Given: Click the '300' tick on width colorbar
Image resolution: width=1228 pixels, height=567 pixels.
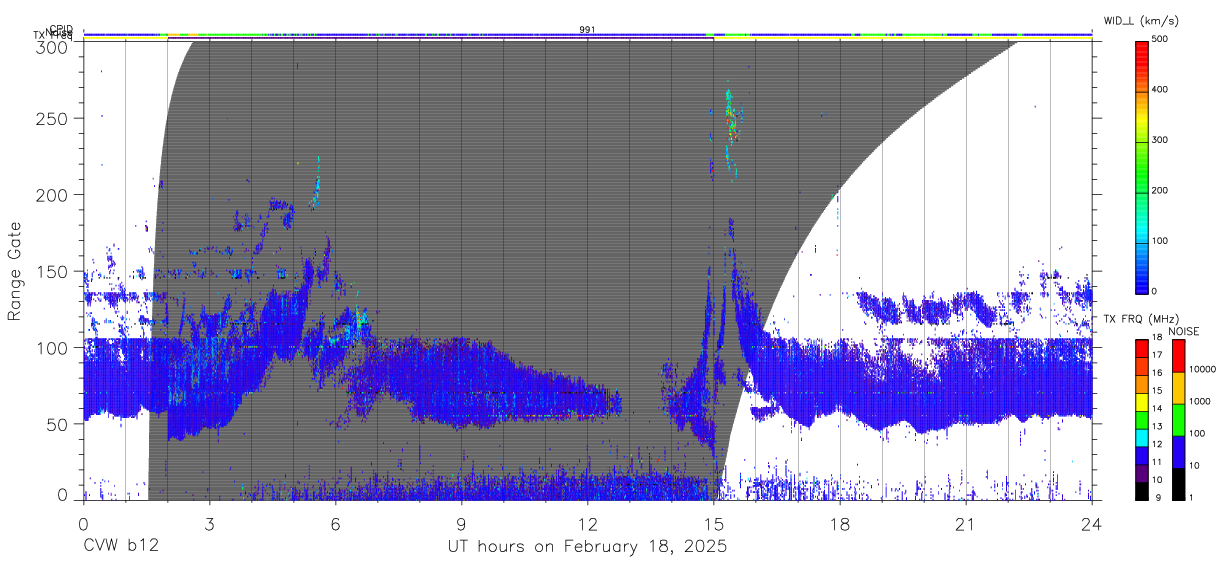Looking at the screenshot, I should coord(1162,140).
